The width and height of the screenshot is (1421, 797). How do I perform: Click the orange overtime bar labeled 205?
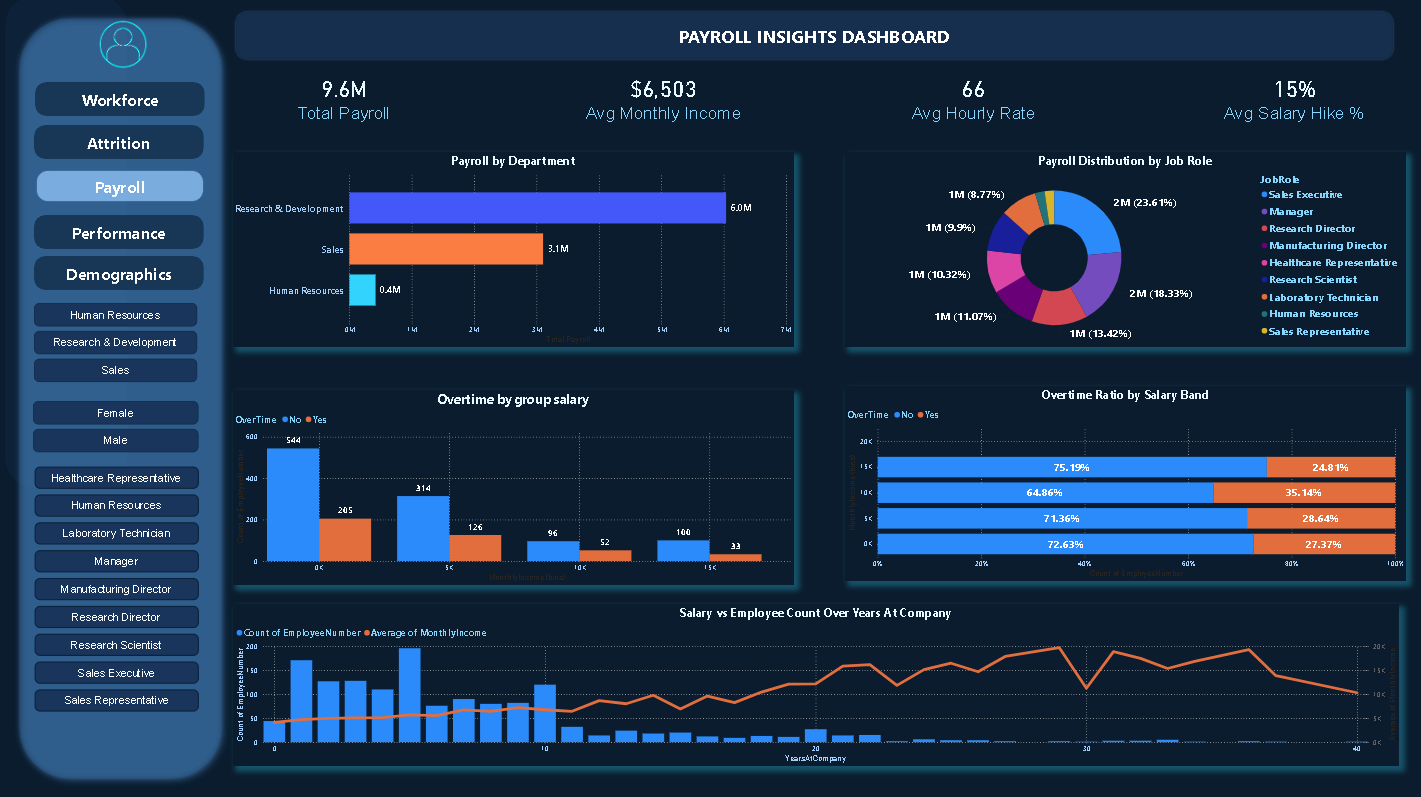pos(345,540)
